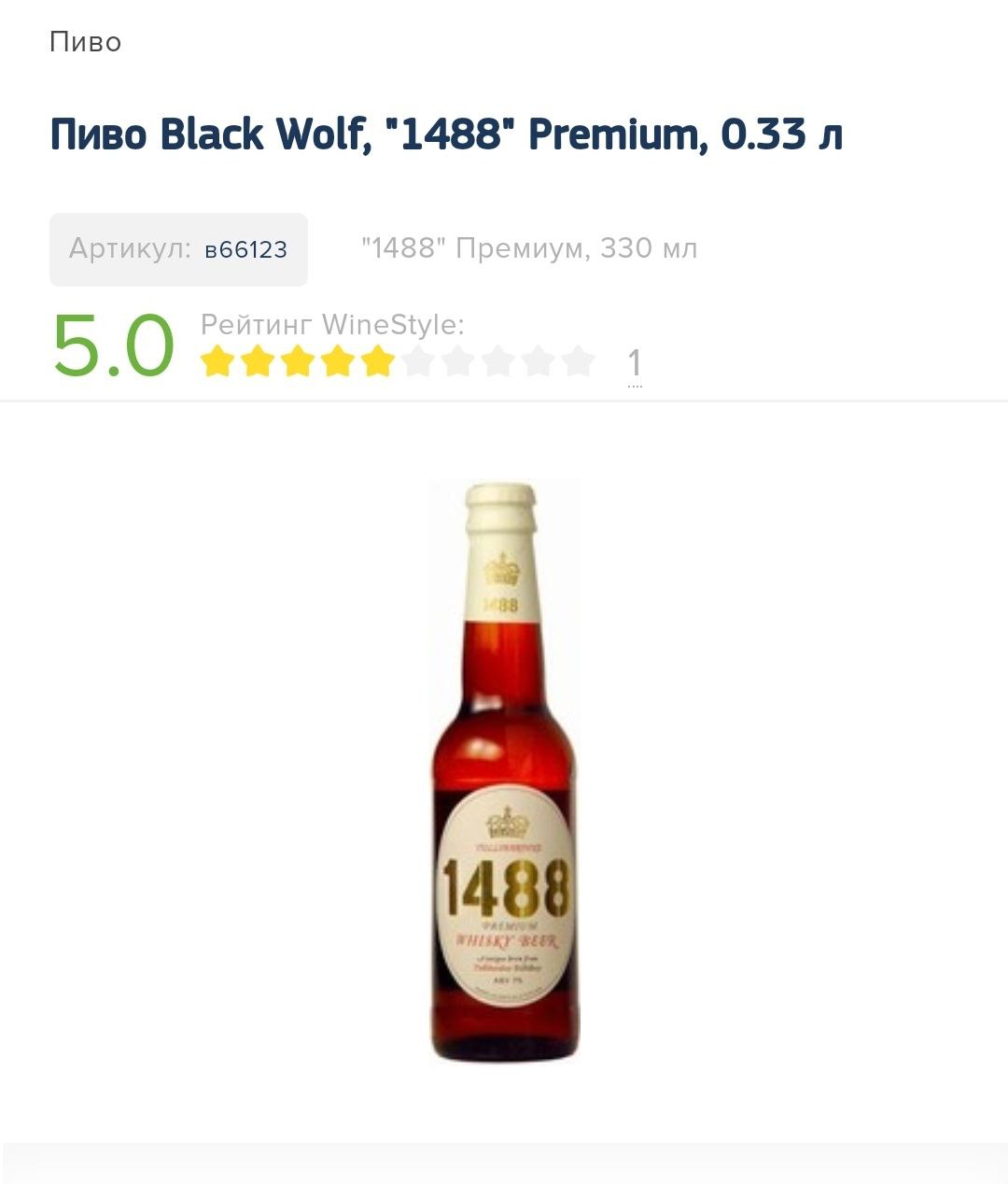Open the rating votes count 1
Image resolution: width=1008 pixels, height=1184 pixels.
click(x=635, y=363)
